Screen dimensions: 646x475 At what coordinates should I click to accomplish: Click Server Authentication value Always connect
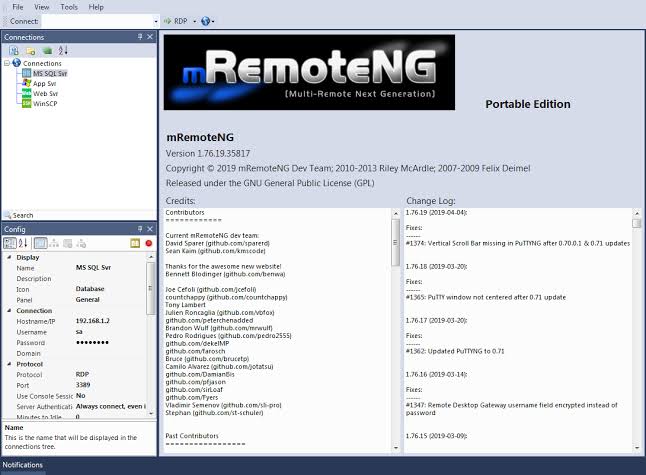(x=111, y=406)
